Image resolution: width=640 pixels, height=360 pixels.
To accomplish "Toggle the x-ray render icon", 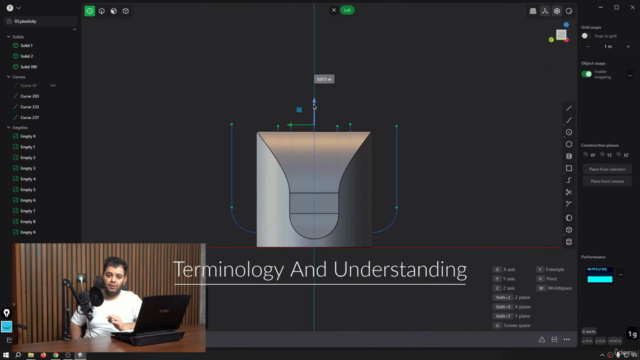I will [557, 11].
